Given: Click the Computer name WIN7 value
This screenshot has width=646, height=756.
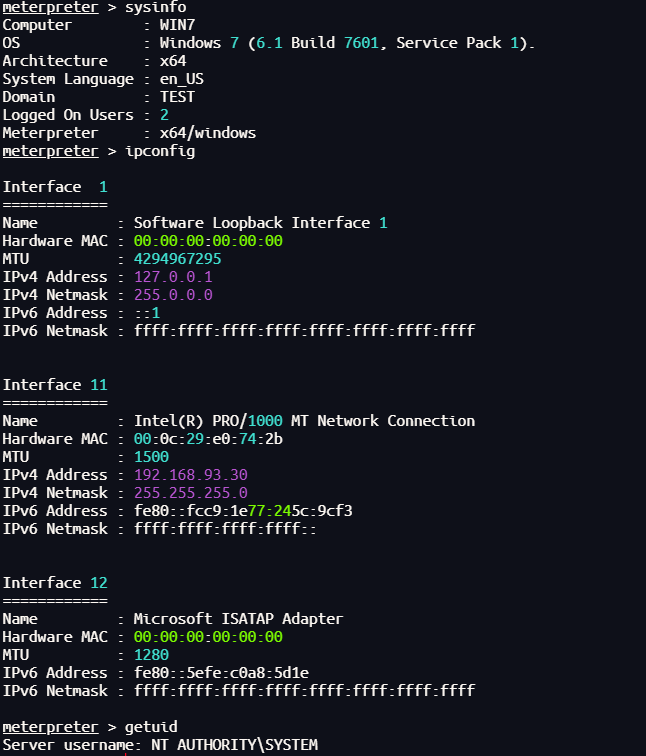Looking at the screenshot, I should click(x=176, y=25).
